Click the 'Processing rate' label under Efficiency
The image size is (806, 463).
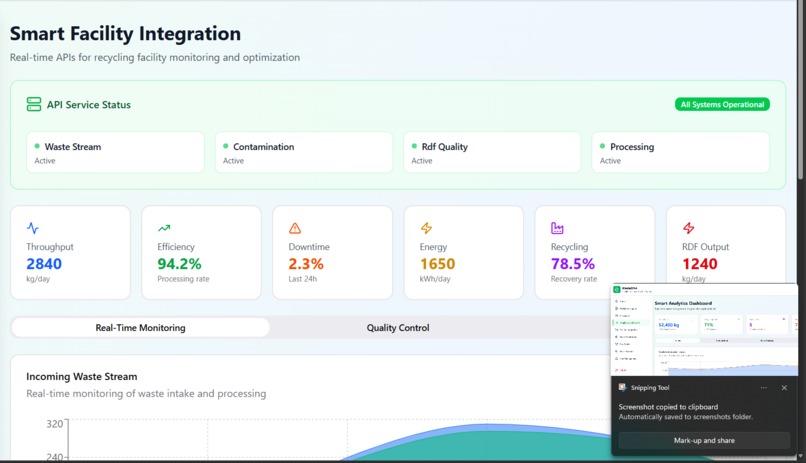184,279
